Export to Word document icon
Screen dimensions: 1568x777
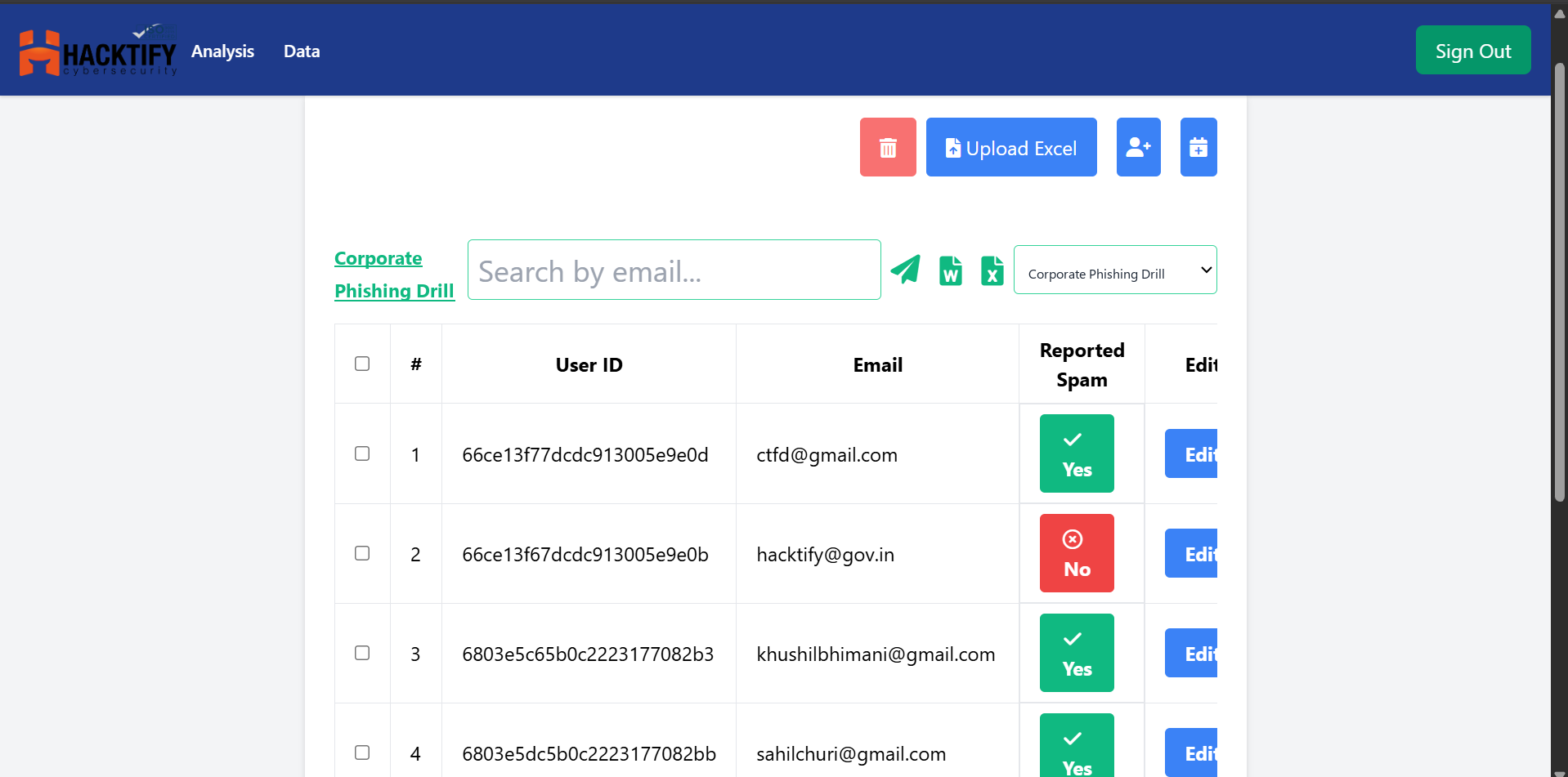coord(950,270)
